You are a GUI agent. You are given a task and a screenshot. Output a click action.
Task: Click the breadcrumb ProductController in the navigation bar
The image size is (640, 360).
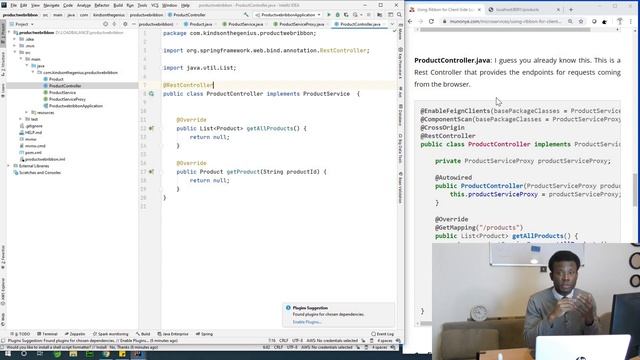[187, 15]
